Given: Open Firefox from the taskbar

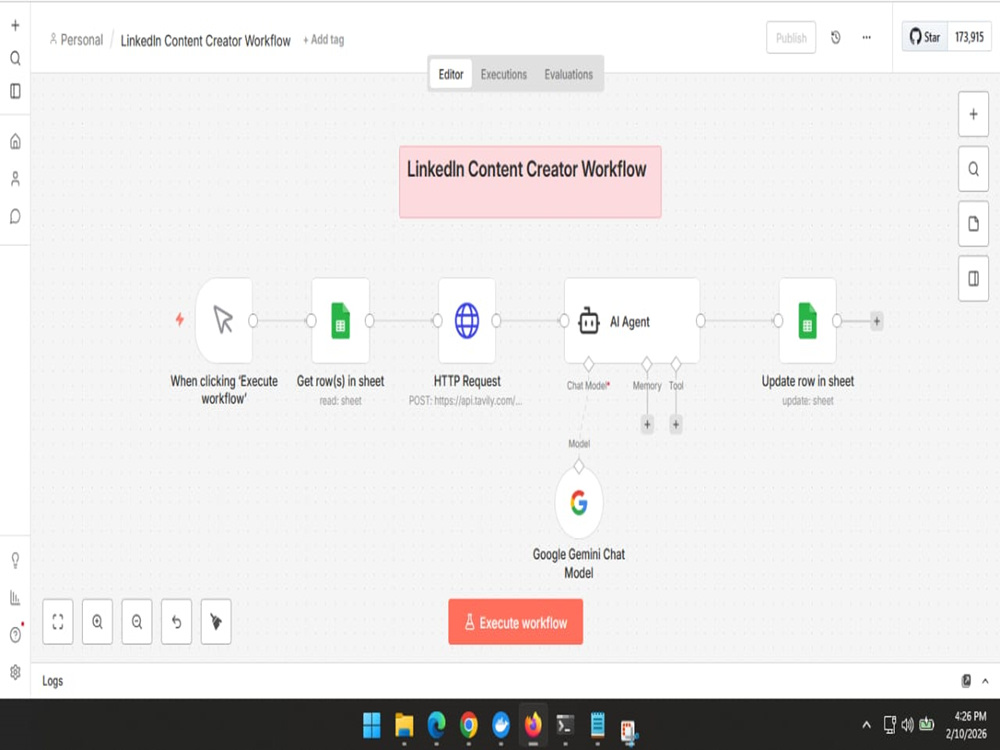Looking at the screenshot, I should pos(533,725).
